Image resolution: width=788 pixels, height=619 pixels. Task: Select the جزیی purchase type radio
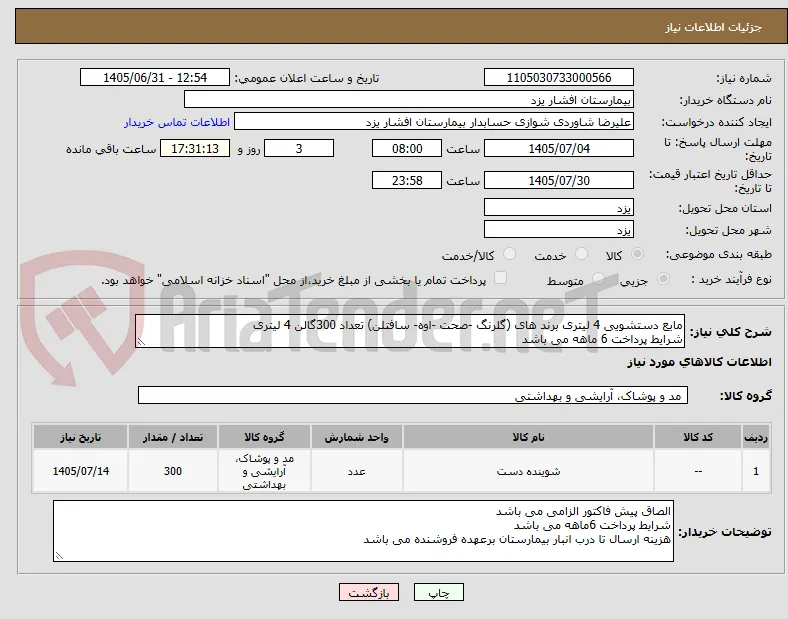[663, 279]
